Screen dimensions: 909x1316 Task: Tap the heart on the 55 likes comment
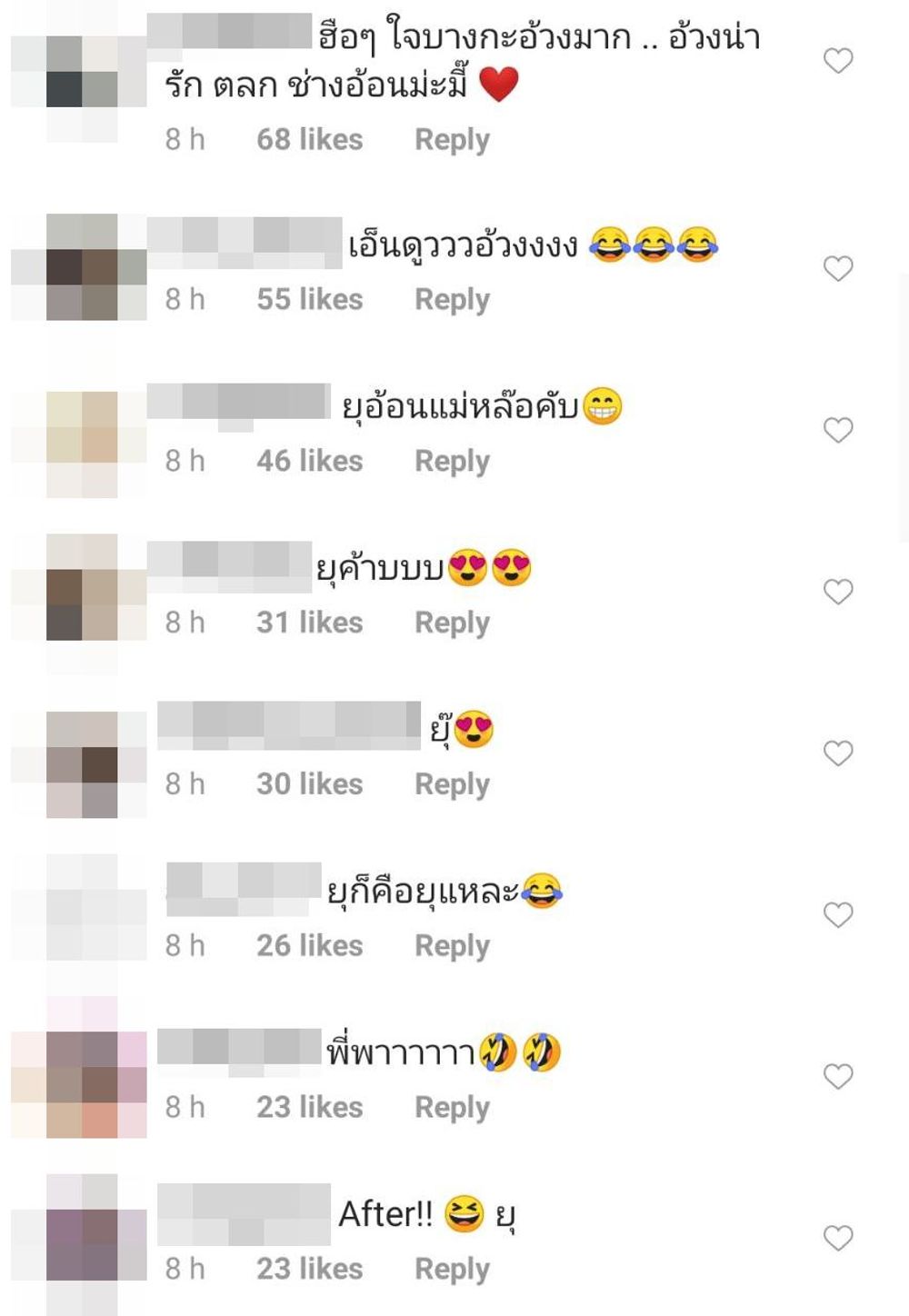(x=837, y=269)
